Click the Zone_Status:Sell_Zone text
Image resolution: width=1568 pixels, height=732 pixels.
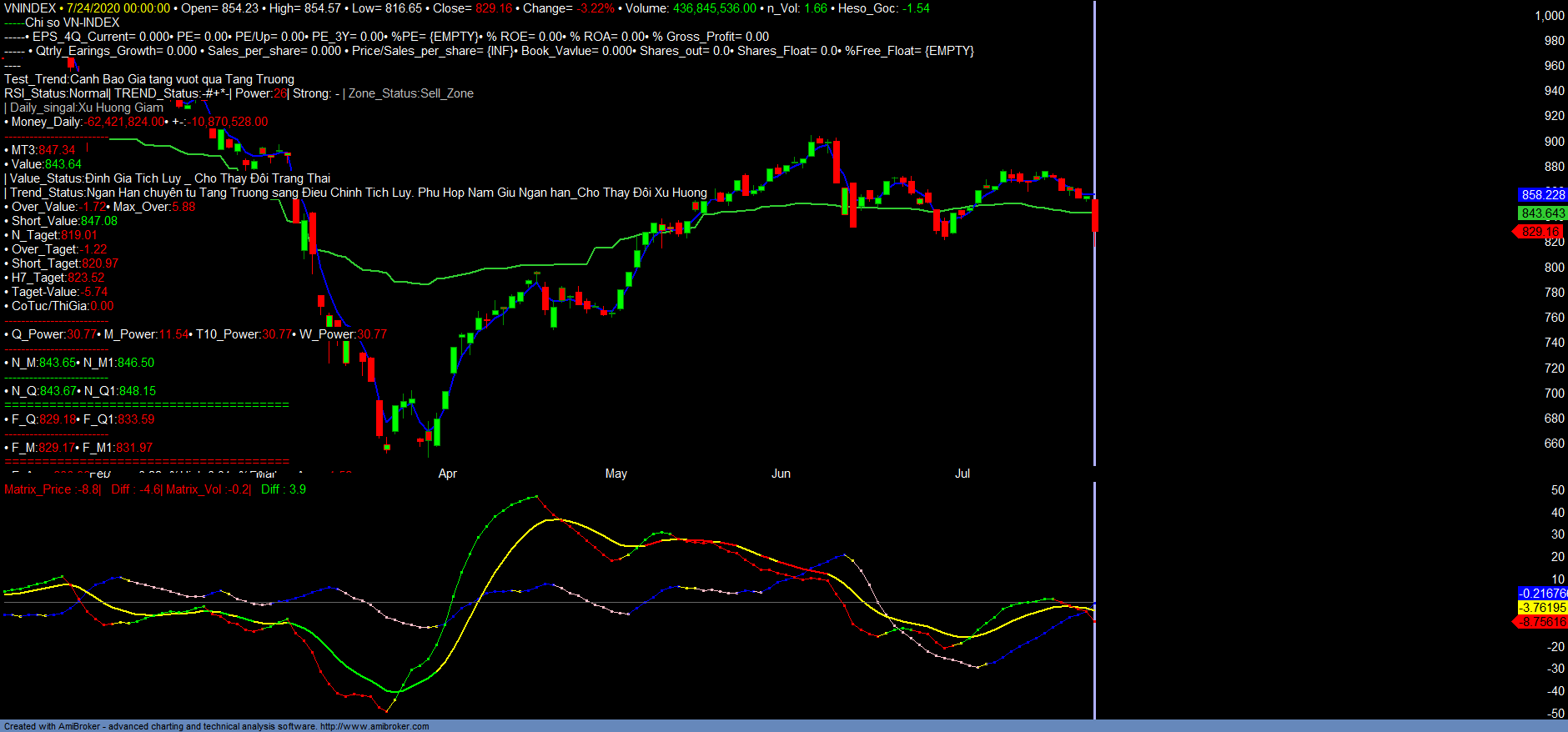pyautogui.click(x=410, y=93)
